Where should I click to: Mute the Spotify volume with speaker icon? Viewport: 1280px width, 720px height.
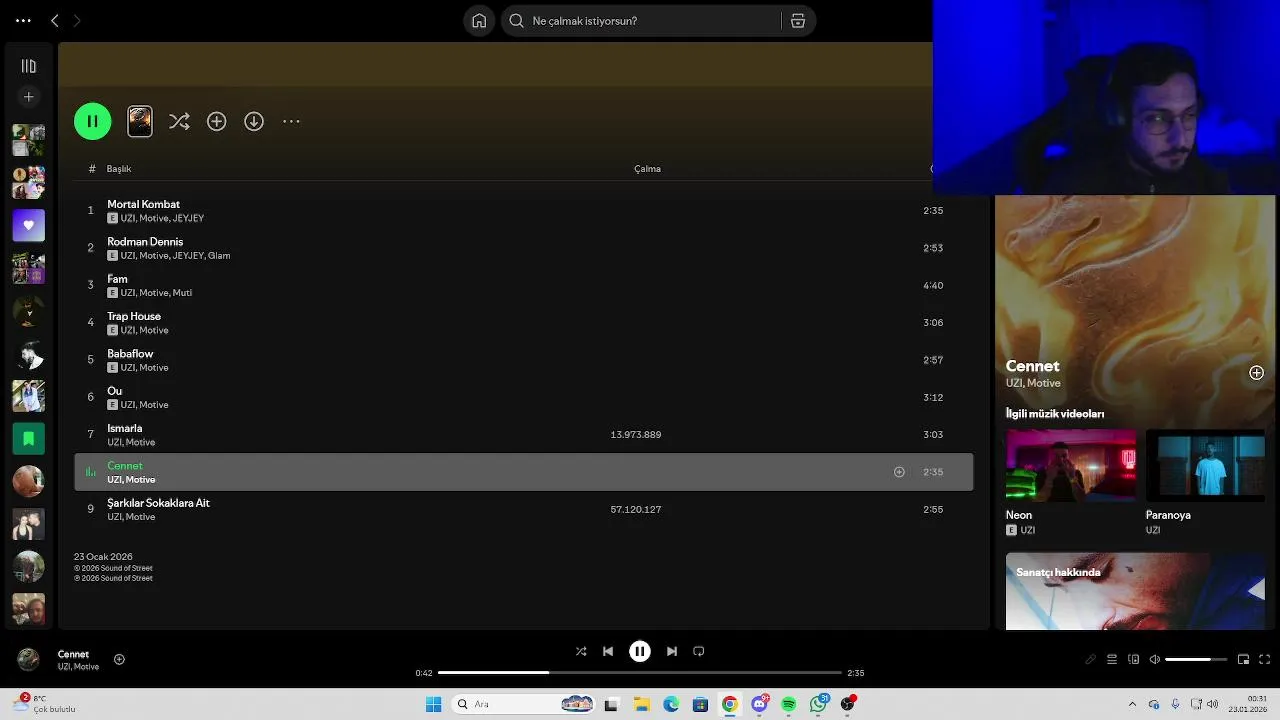click(1155, 659)
